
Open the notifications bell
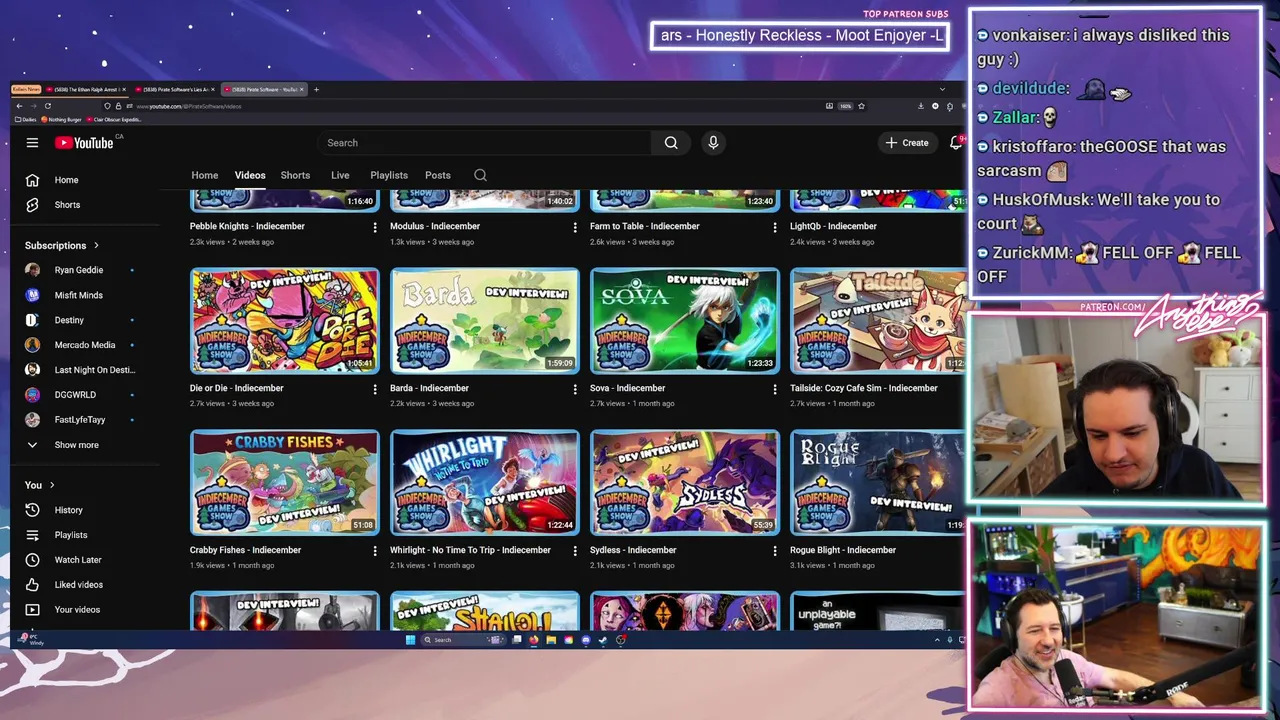click(x=956, y=143)
